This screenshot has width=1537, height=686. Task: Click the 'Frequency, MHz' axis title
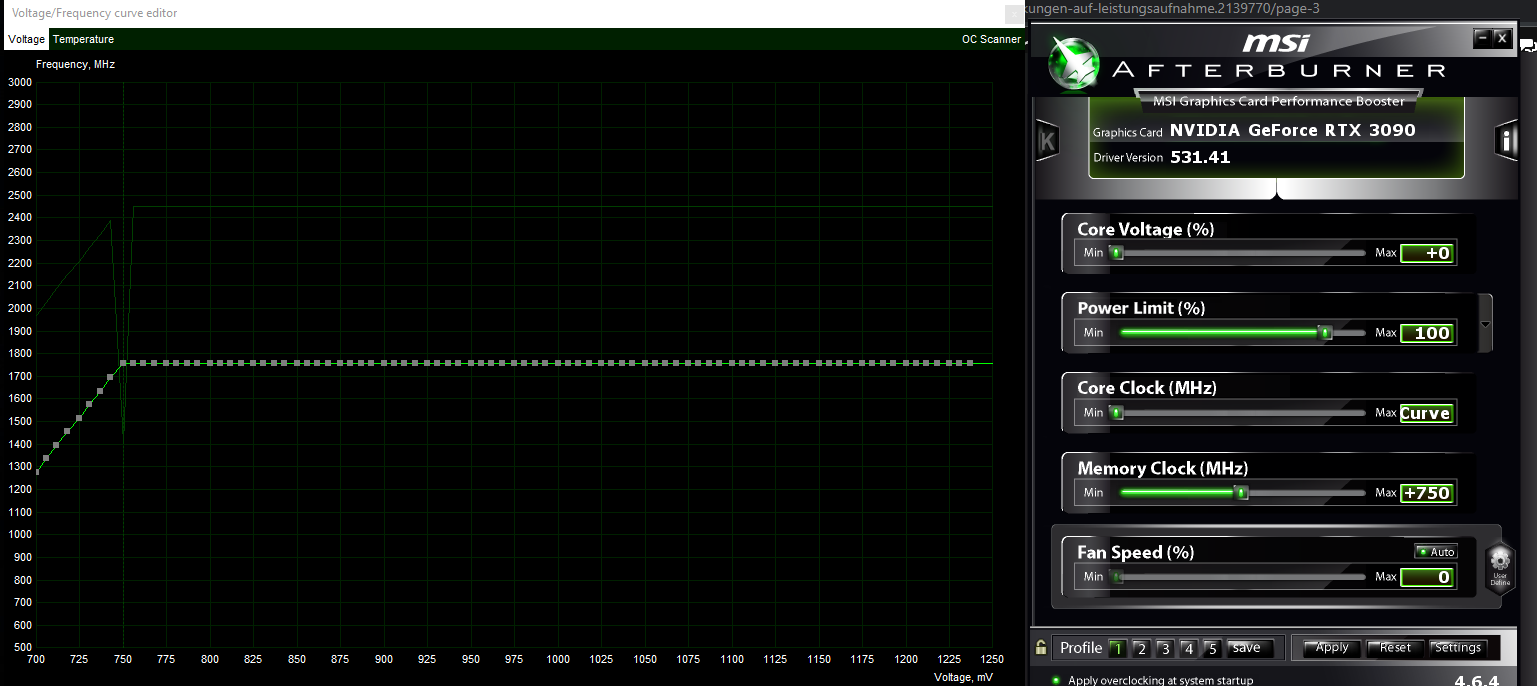click(75, 64)
